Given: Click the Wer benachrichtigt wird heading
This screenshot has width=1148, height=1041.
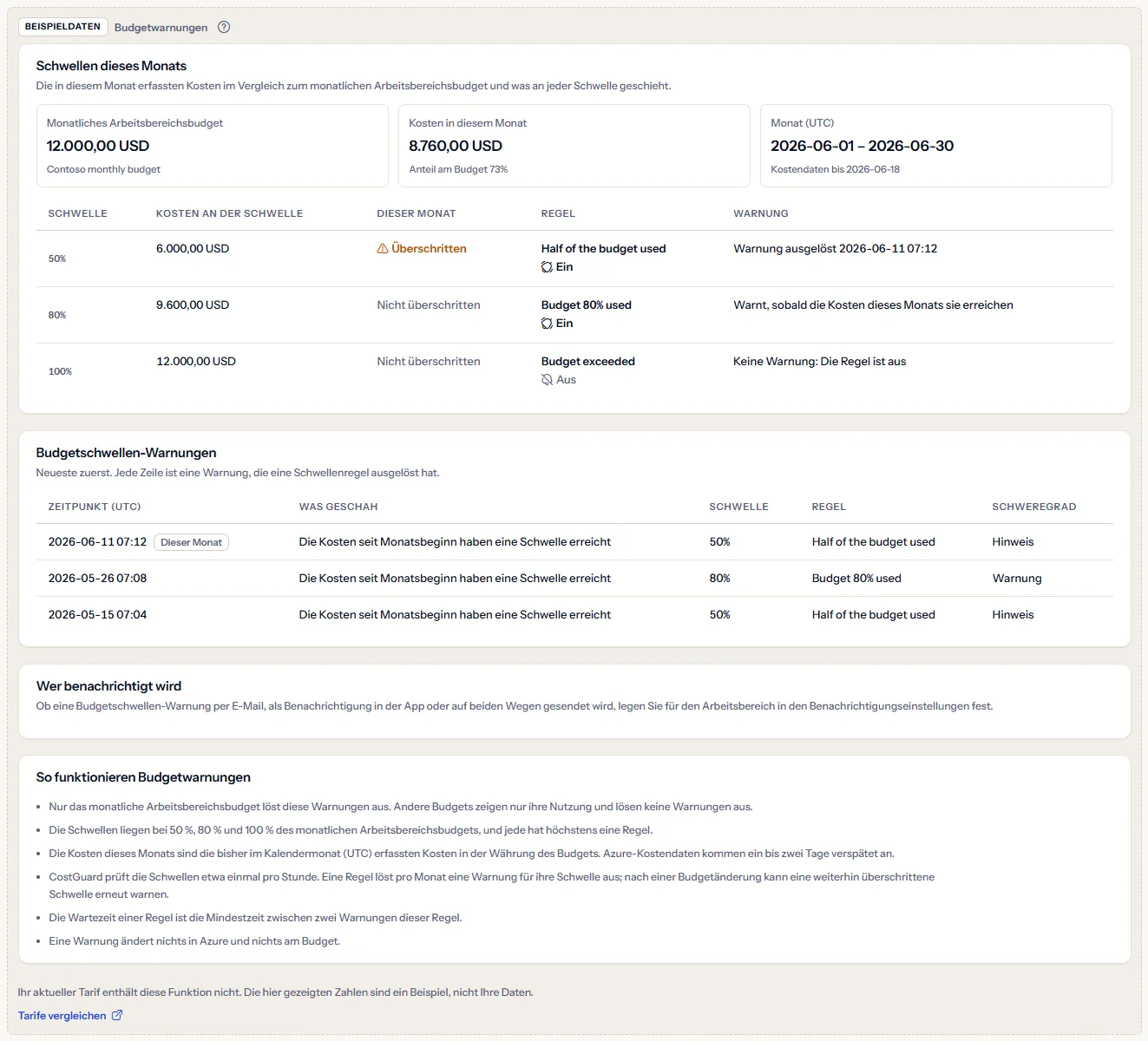Looking at the screenshot, I should coord(108,686).
